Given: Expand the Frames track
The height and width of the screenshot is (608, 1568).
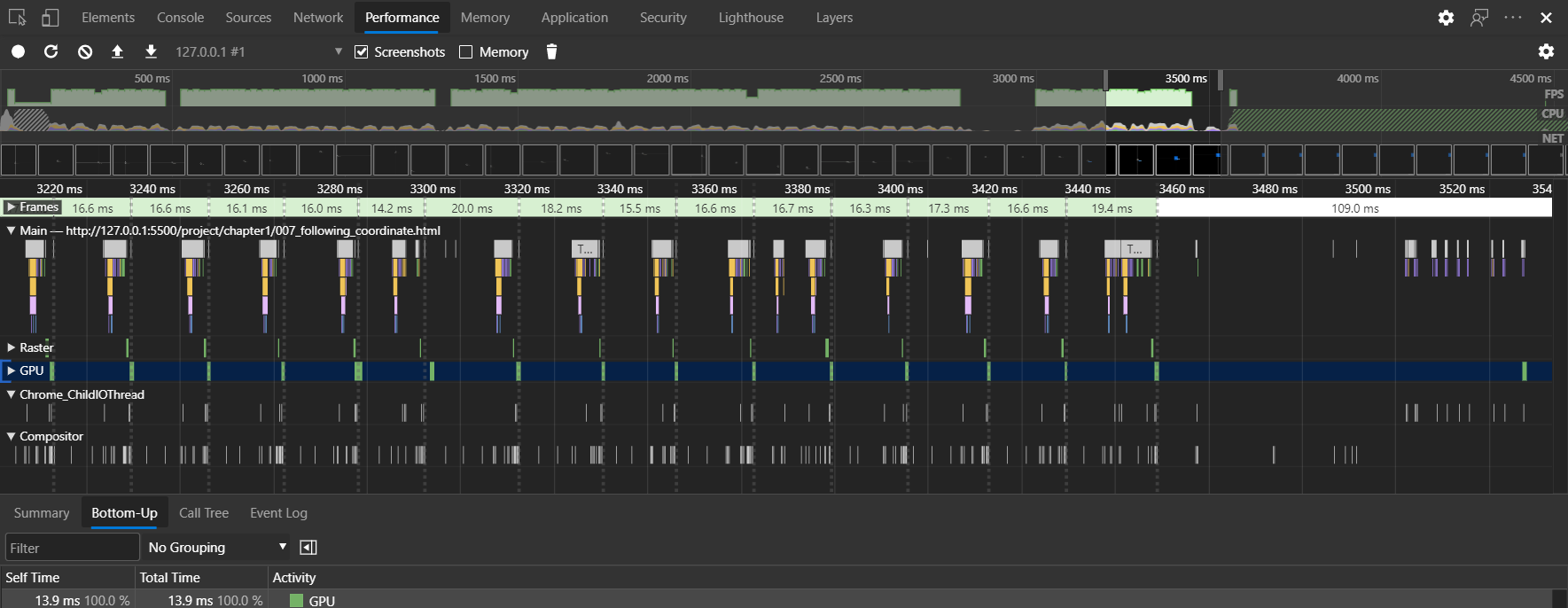Looking at the screenshot, I should pos(12,207).
